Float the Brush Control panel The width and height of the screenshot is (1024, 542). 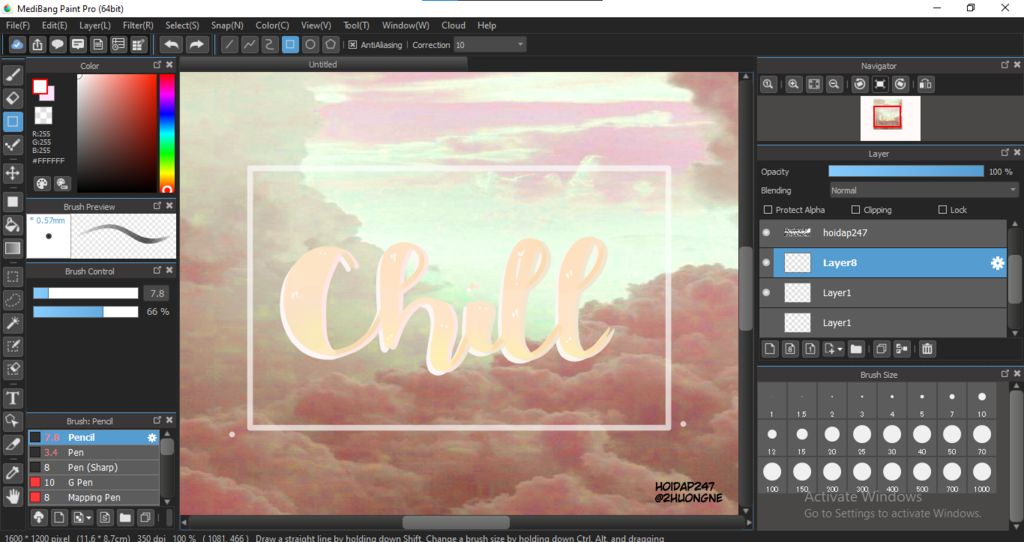coord(157,270)
